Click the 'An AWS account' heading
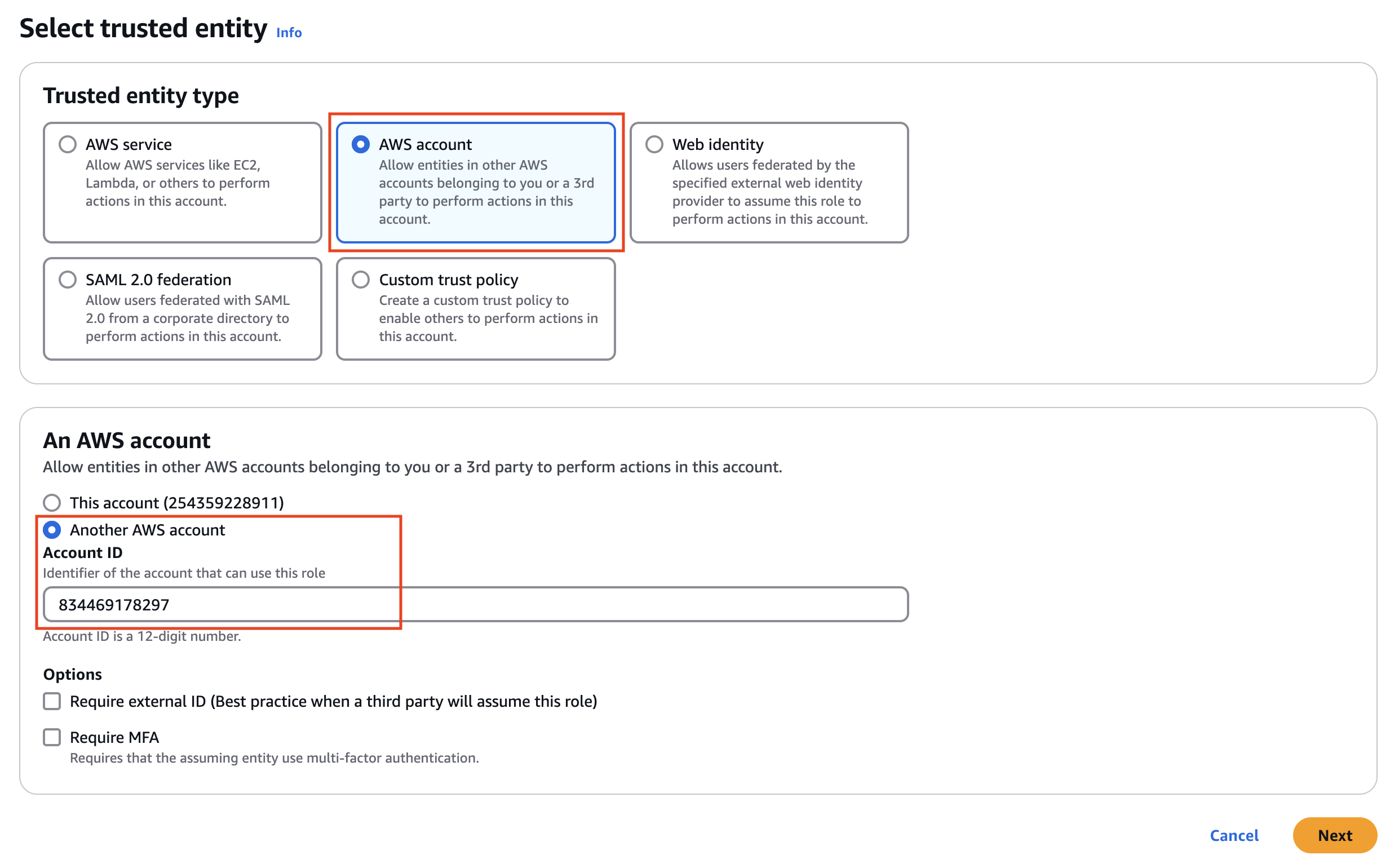Image resolution: width=1390 pixels, height=868 pixels. pos(126,440)
